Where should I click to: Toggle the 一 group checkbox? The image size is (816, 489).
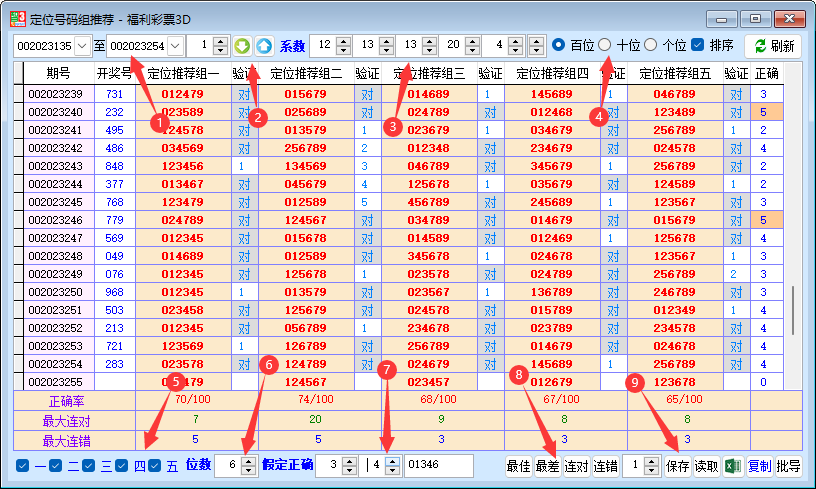23,466
